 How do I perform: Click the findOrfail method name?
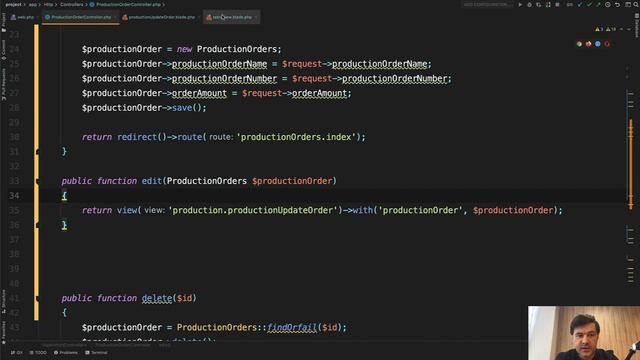[292, 327]
